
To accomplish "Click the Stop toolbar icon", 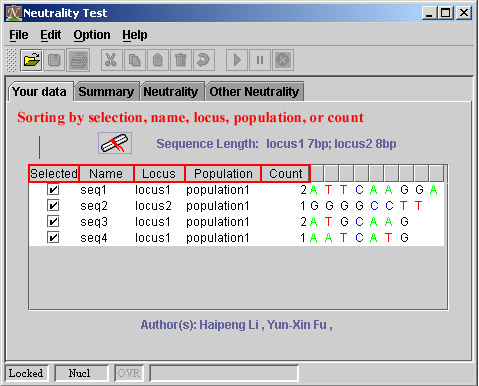I will pos(283,60).
